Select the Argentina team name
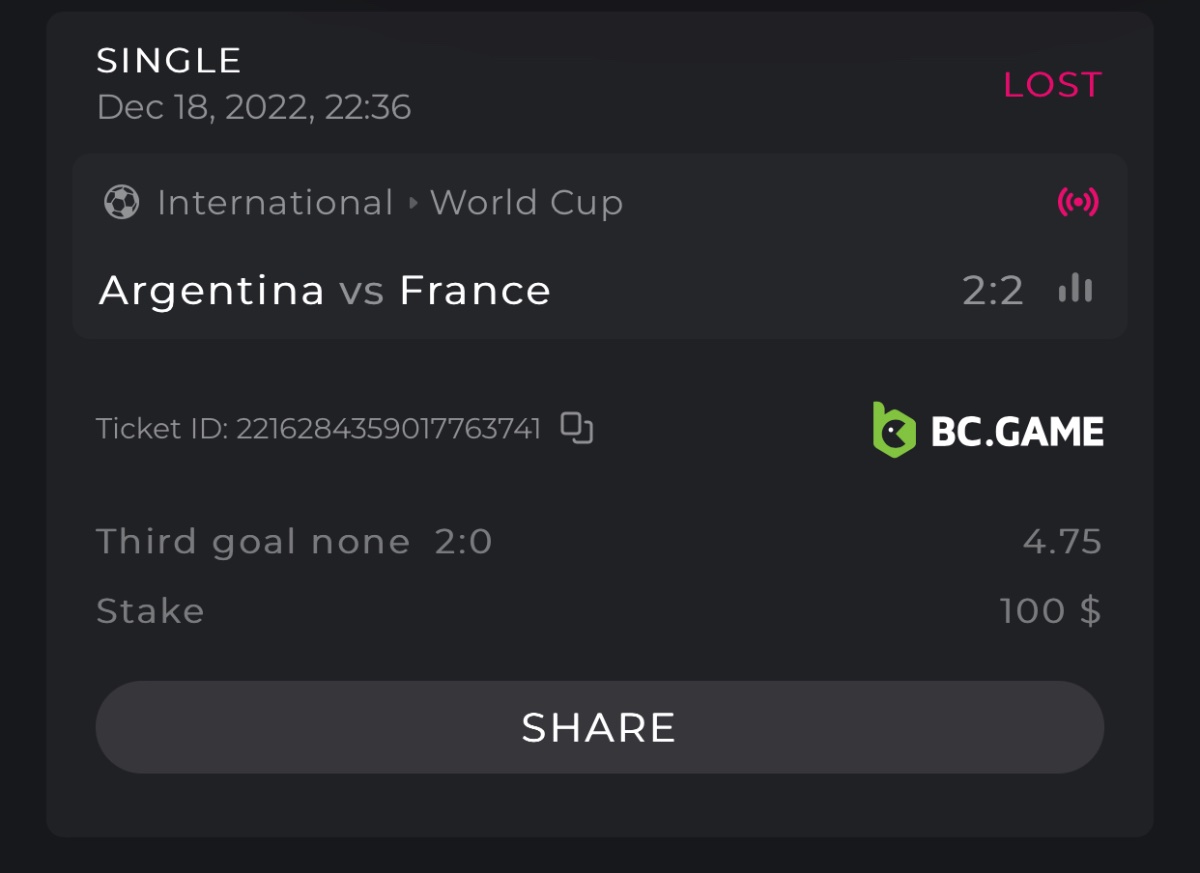The height and width of the screenshot is (873, 1200). [x=212, y=291]
